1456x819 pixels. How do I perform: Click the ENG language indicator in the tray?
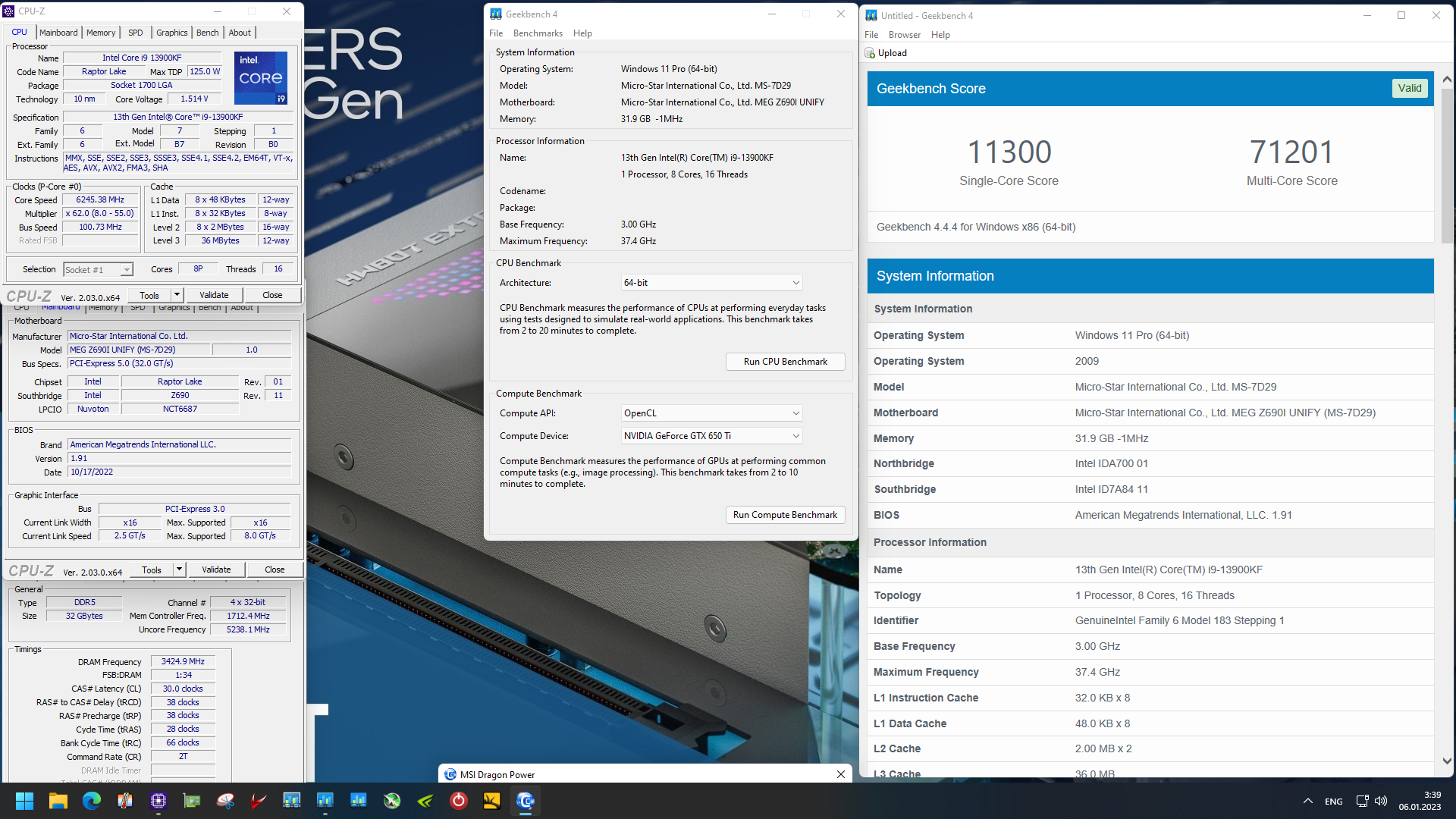1334,802
